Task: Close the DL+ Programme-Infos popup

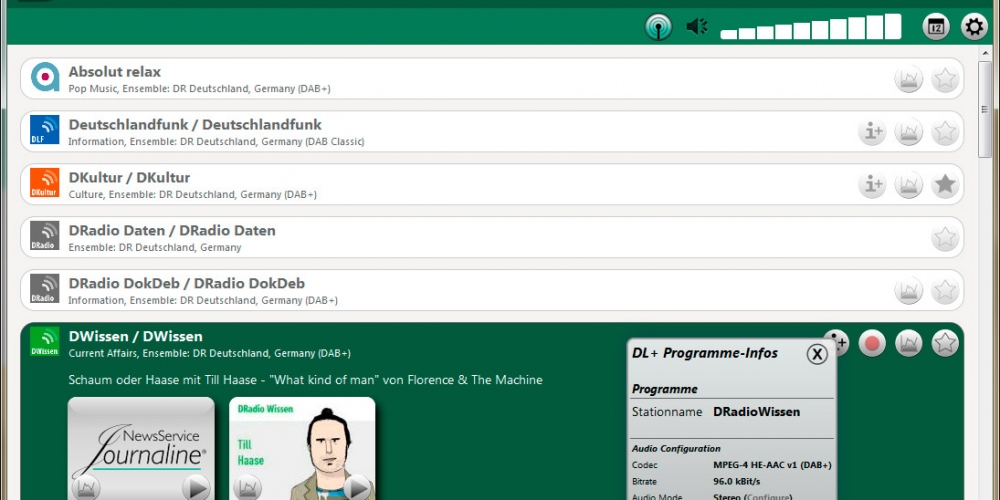Action: point(817,354)
